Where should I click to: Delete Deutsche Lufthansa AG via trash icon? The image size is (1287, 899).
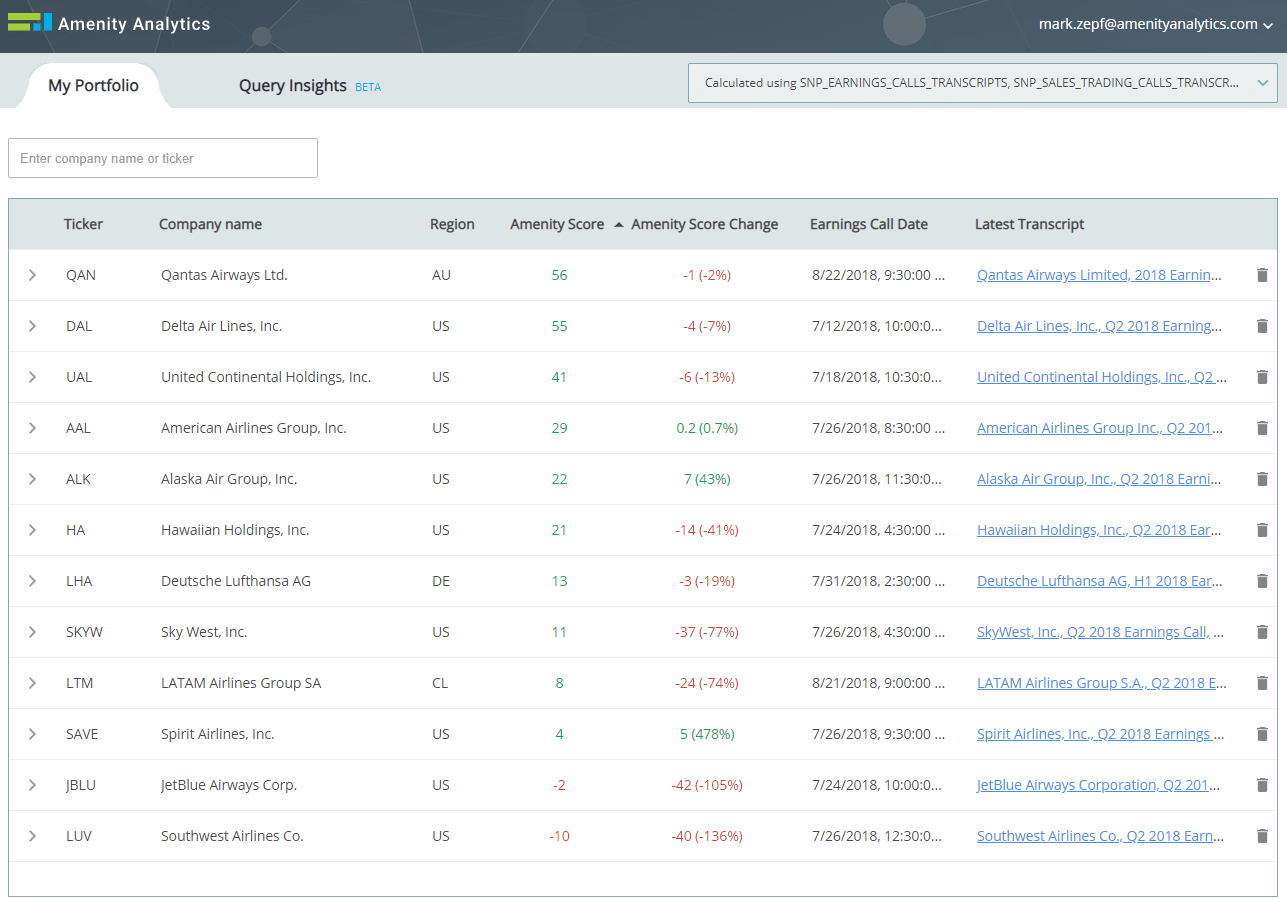tap(1262, 581)
